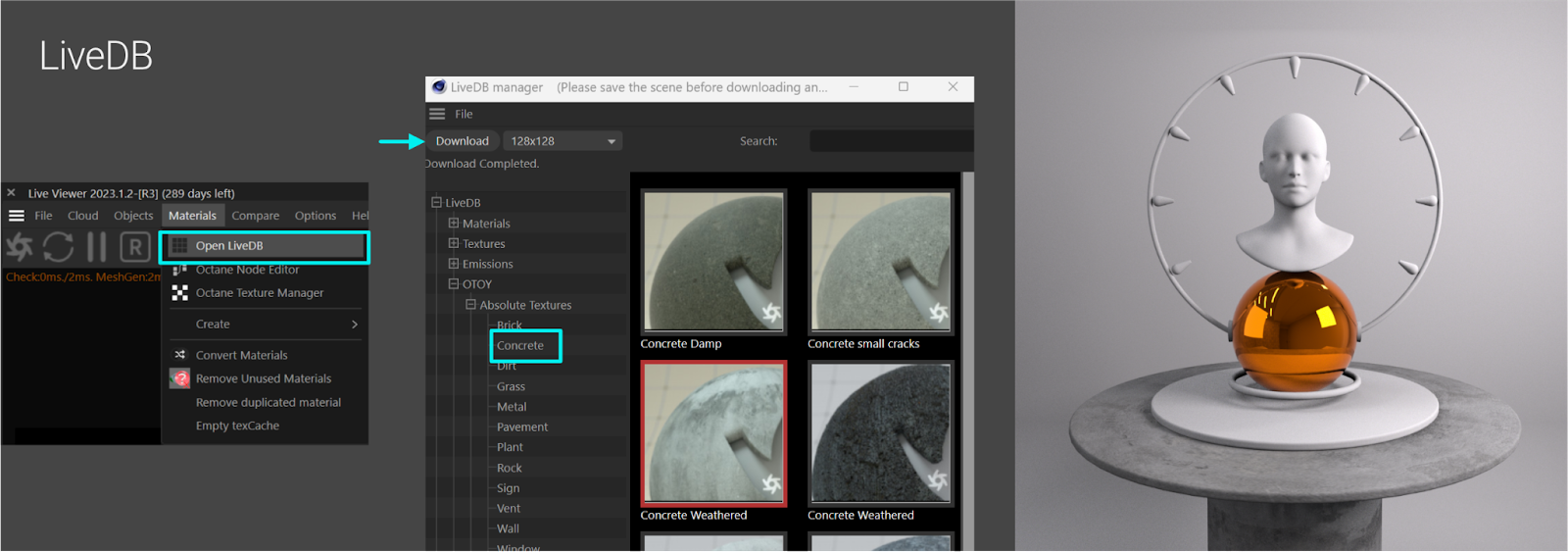Open the LiveDB manager hamburger menu
The height and width of the screenshot is (552, 1568).
tap(437, 114)
